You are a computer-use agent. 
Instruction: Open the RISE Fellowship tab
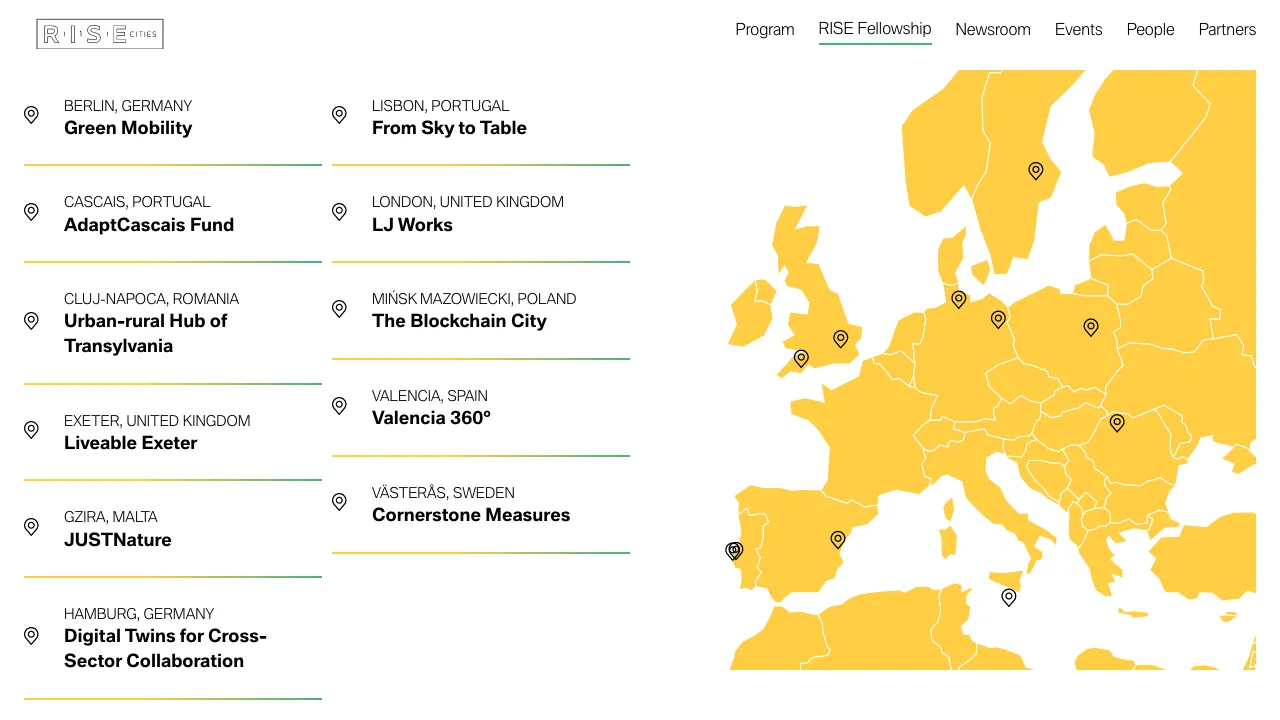874,29
